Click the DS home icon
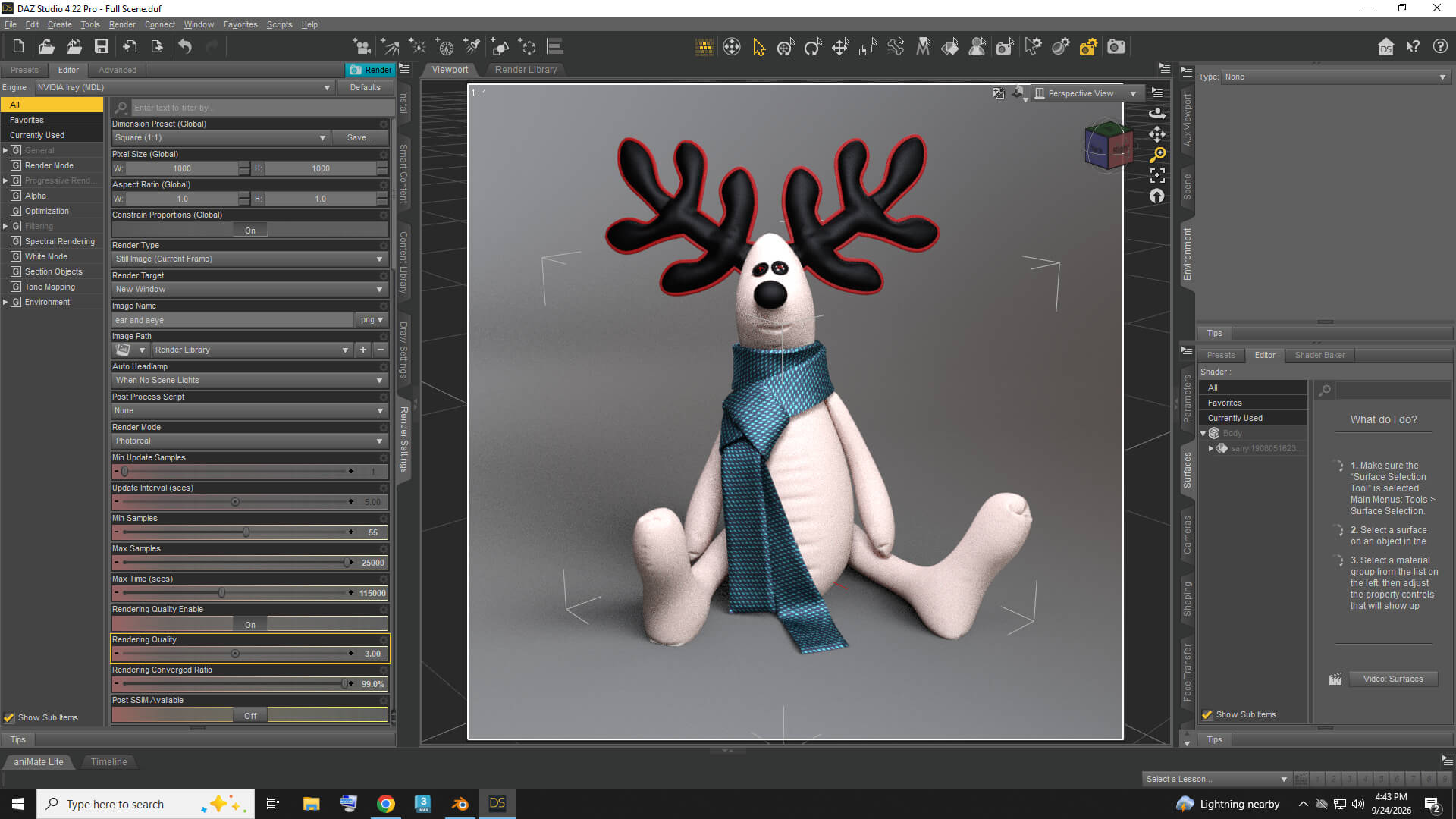This screenshot has height=819, width=1456. pyautogui.click(x=1386, y=47)
